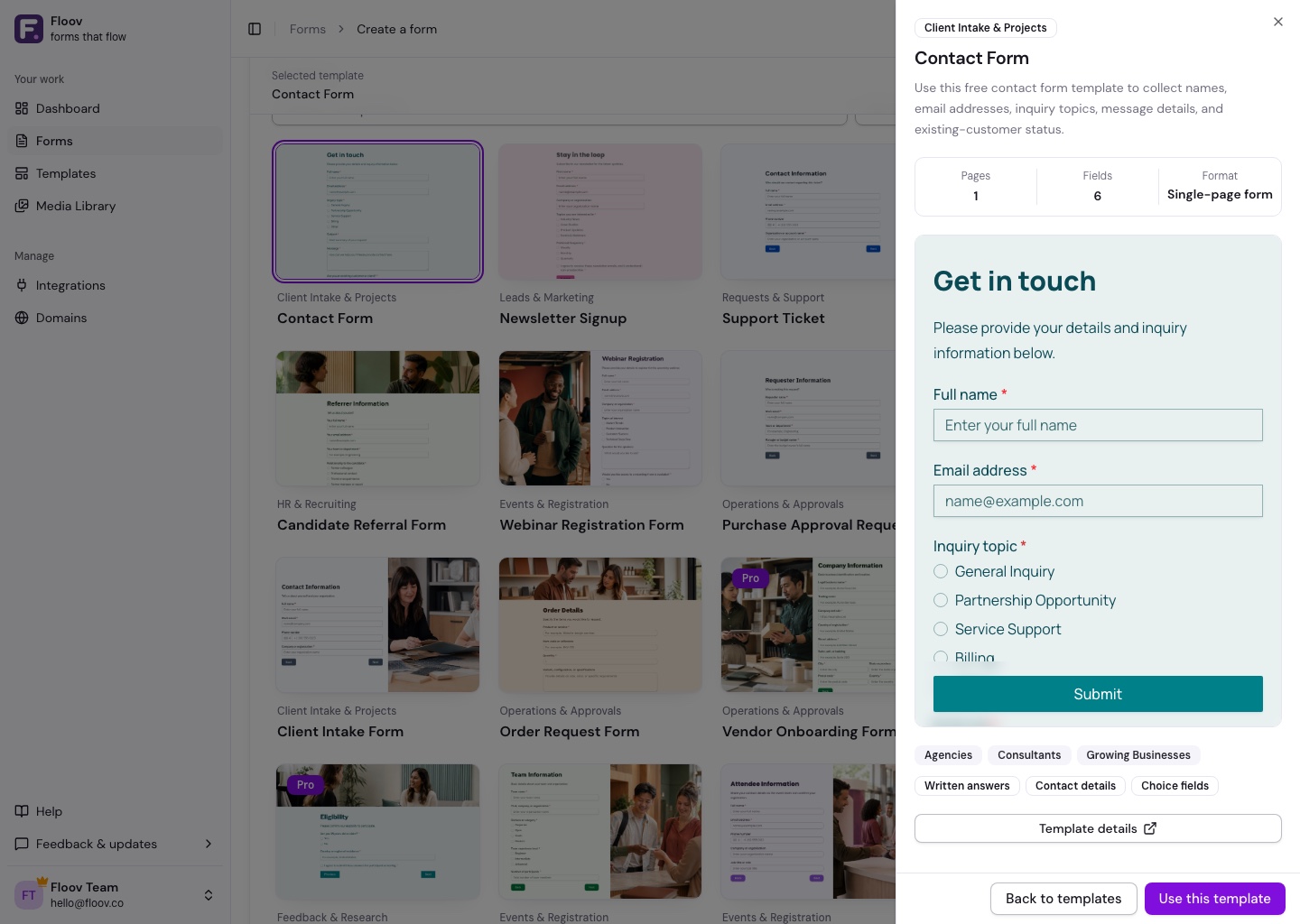Screen dimensions: 1300x924
Task: Click the Domains globe icon
Action: click(22, 318)
